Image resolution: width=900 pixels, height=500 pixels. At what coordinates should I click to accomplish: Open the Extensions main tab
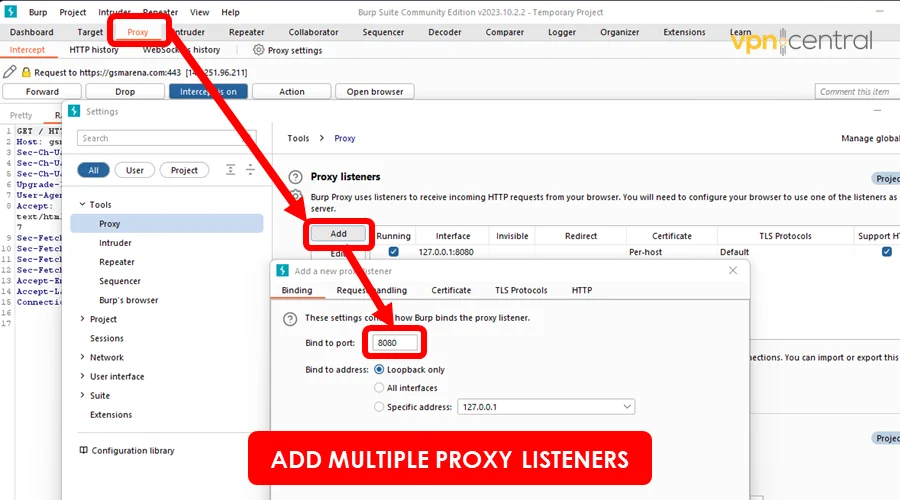684,32
